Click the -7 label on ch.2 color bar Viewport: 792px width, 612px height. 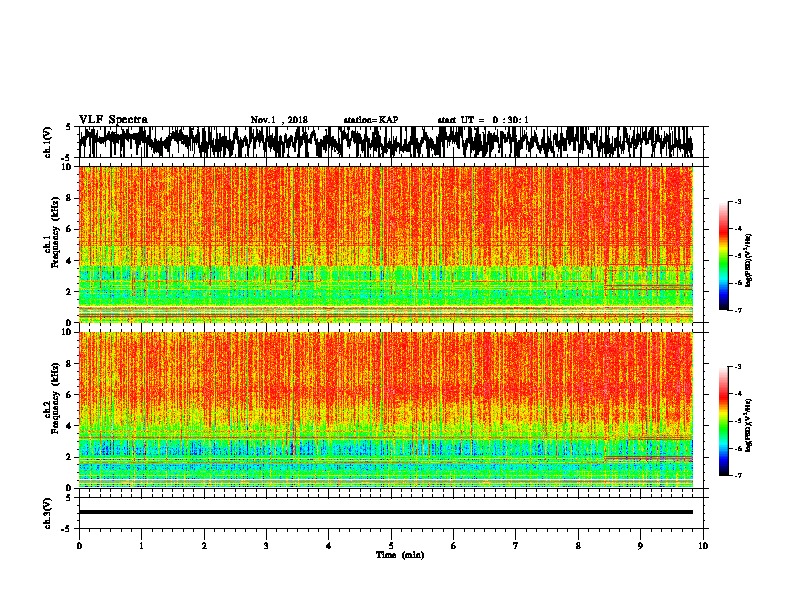(x=737, y=475)
